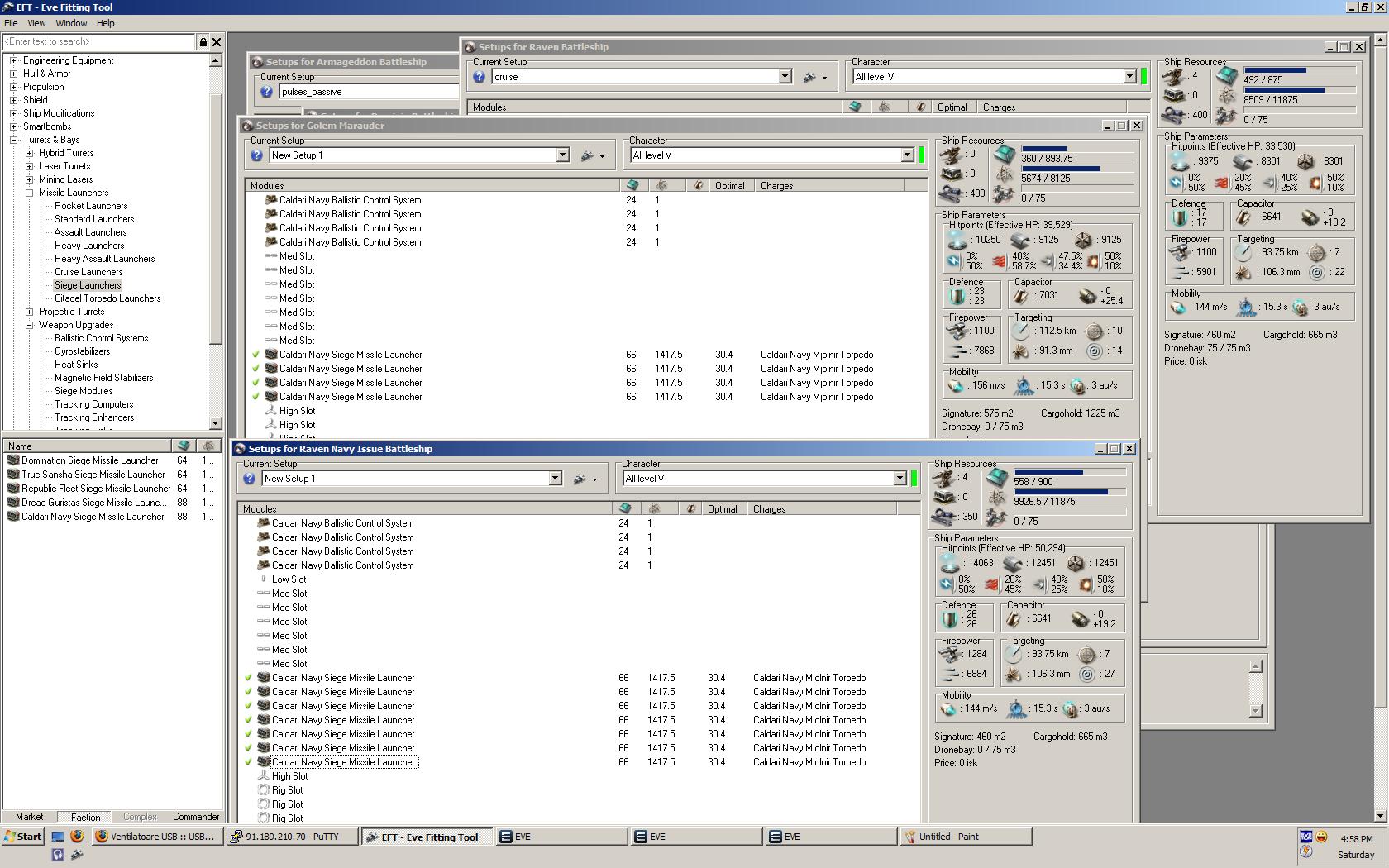
Task: Click capacitor recharge icon showing +19.2 in Raven Navy Issue
Action: click(1079, 619)
